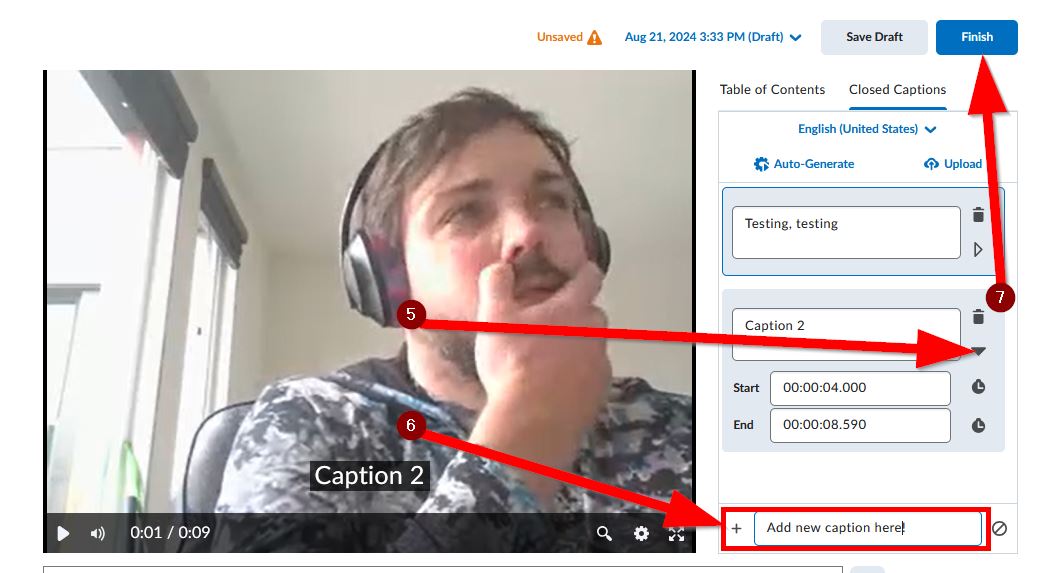Click the End time field
Screen dimensions: 1043x573
pyautogui.click(x=860, y=425)
